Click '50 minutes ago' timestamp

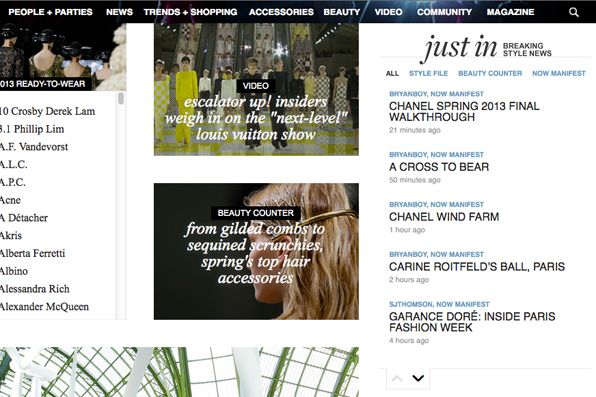tap(415, 180)
